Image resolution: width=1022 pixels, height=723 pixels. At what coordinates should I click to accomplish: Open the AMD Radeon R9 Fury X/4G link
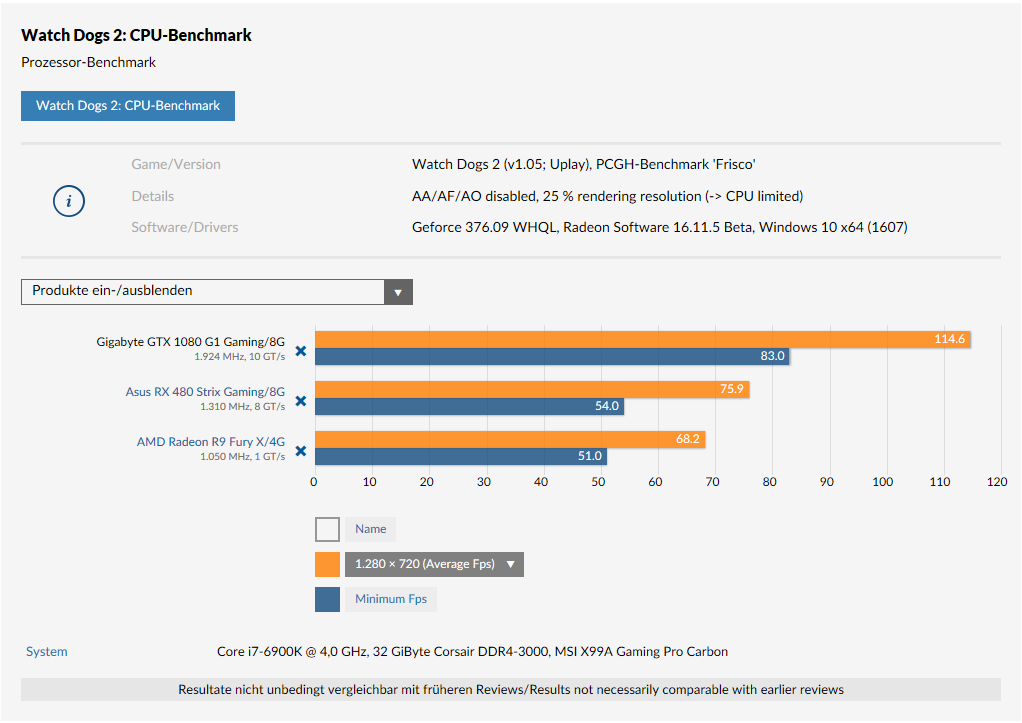coord(211,441)
